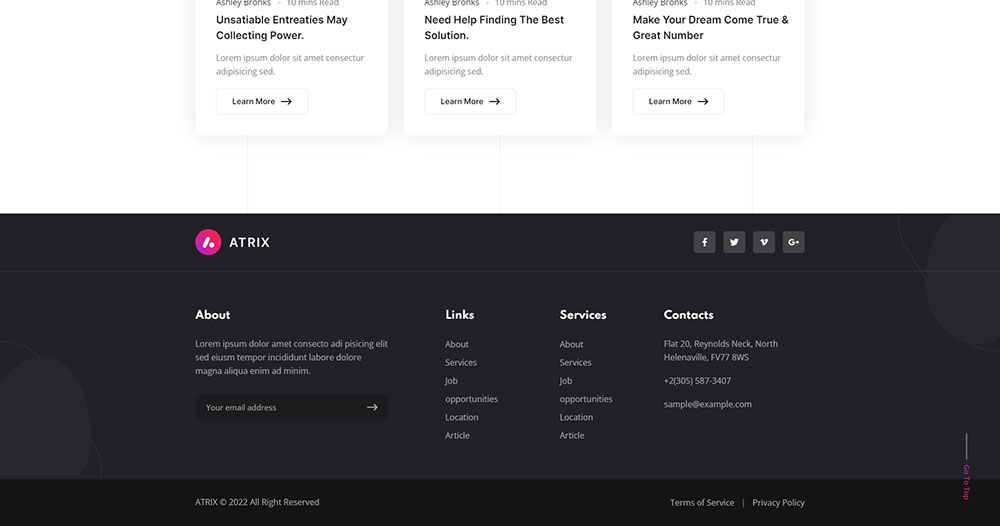This screenshot has height=526, width=1000.
Task: Click the sample@example.com email address
Action: (x=707, y=404)
